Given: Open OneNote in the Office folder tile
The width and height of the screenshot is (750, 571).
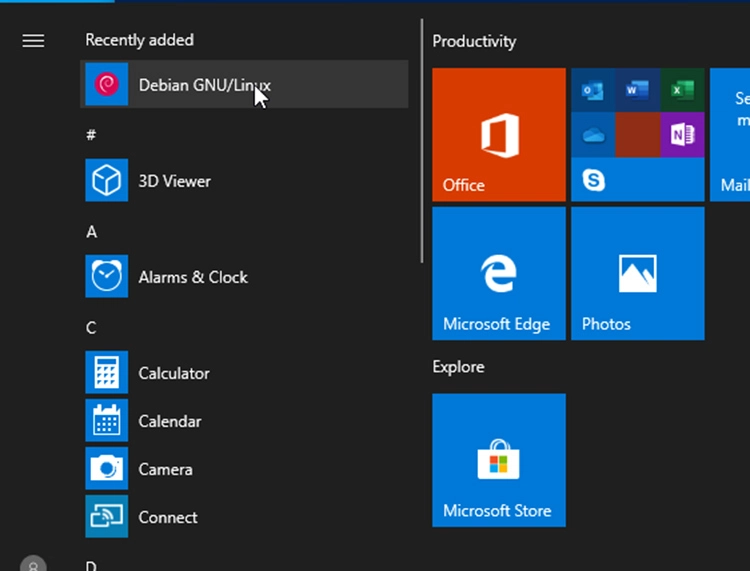Looking at the screenshot, I should click(683, 135).
